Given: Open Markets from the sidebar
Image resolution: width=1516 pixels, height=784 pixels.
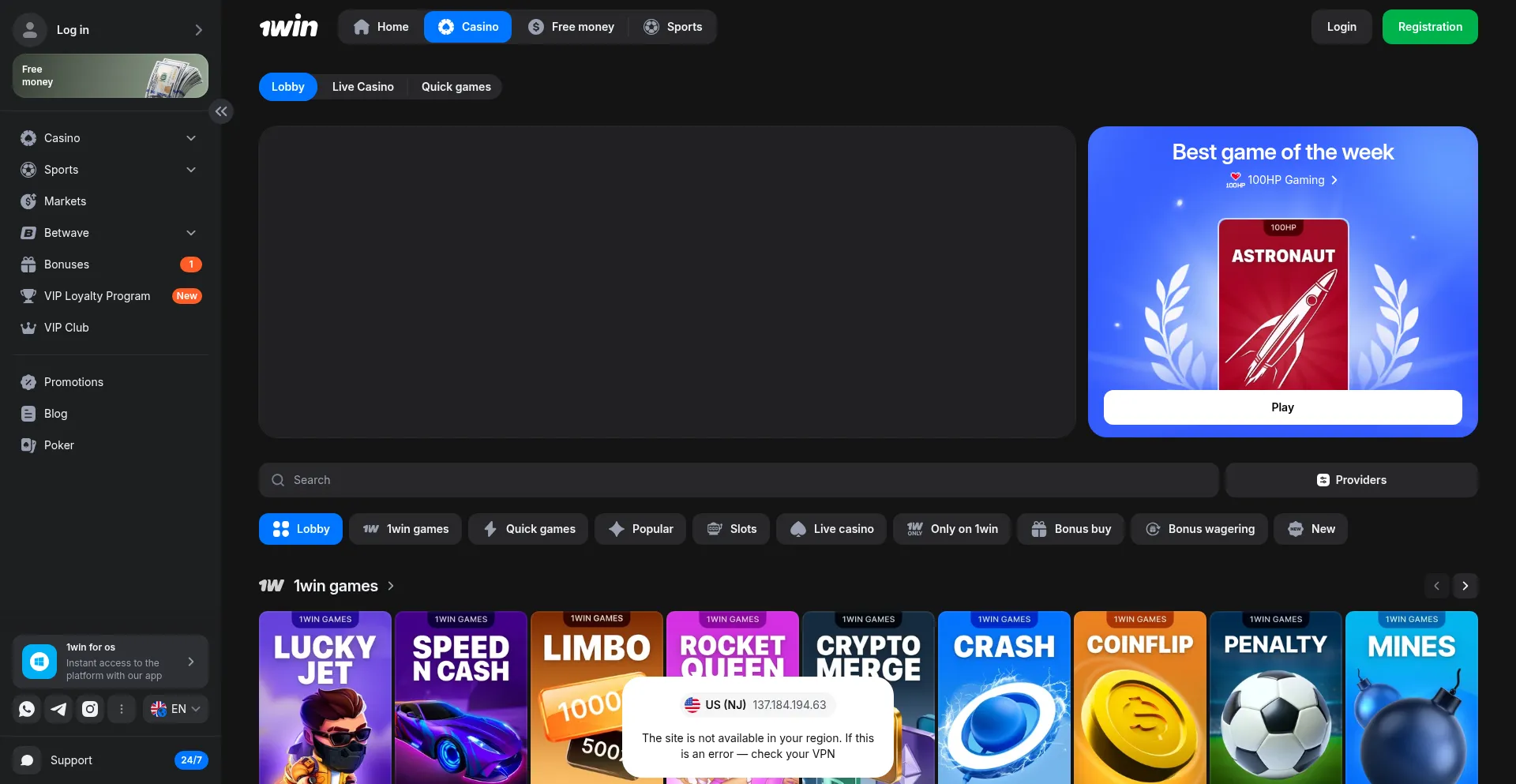Looking at the screenshot, I should pyautogui.click(x=111, y=201).
